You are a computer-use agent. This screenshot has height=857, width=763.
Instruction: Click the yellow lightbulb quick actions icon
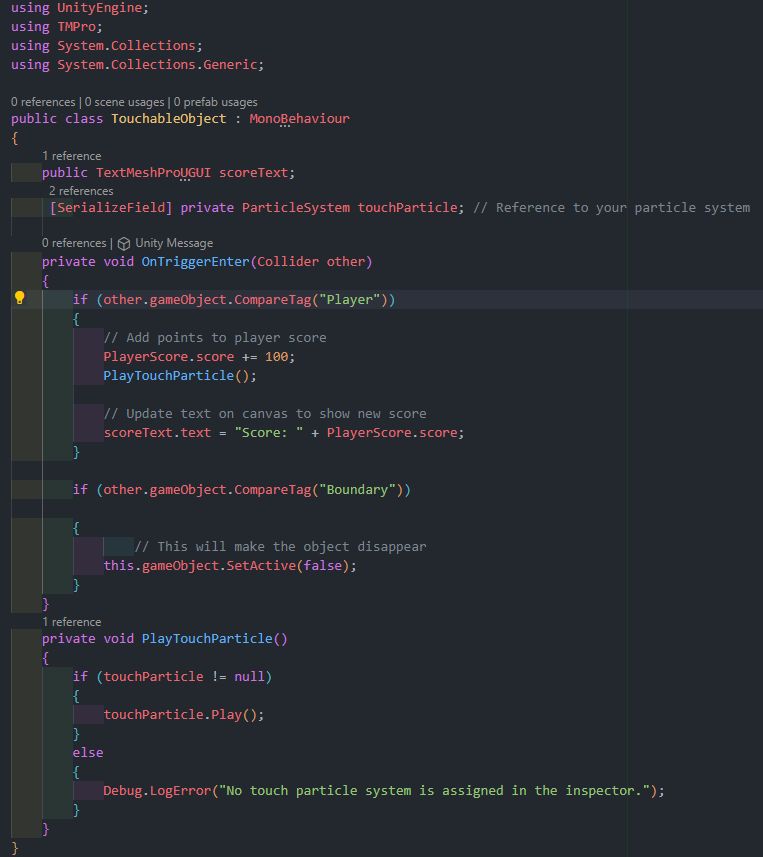pyautogui.click(x=19, y=299)
